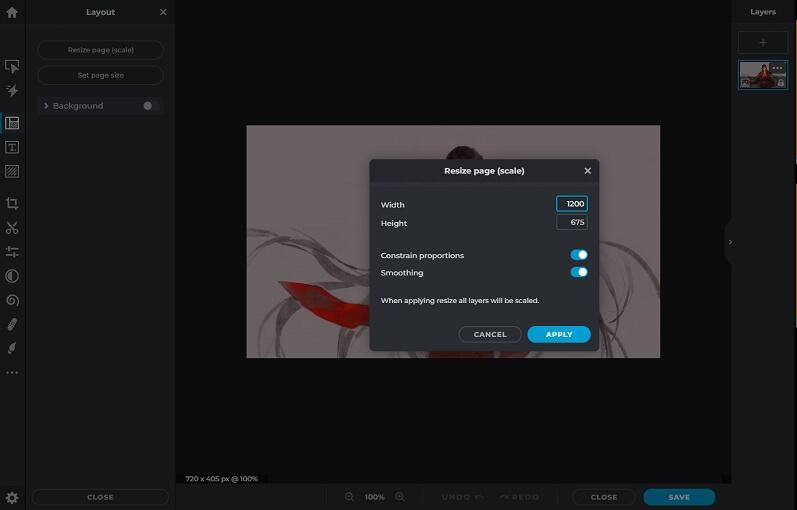
Task: Select the Cutout scissors tool
Action: click(x=12, y=228)
